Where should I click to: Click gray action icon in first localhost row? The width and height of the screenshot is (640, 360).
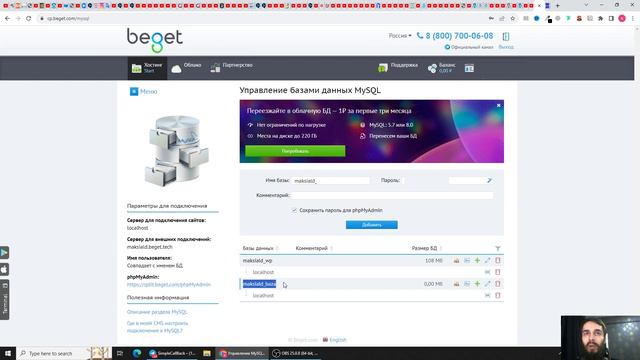pyautogui.click(x=487, y=272)
